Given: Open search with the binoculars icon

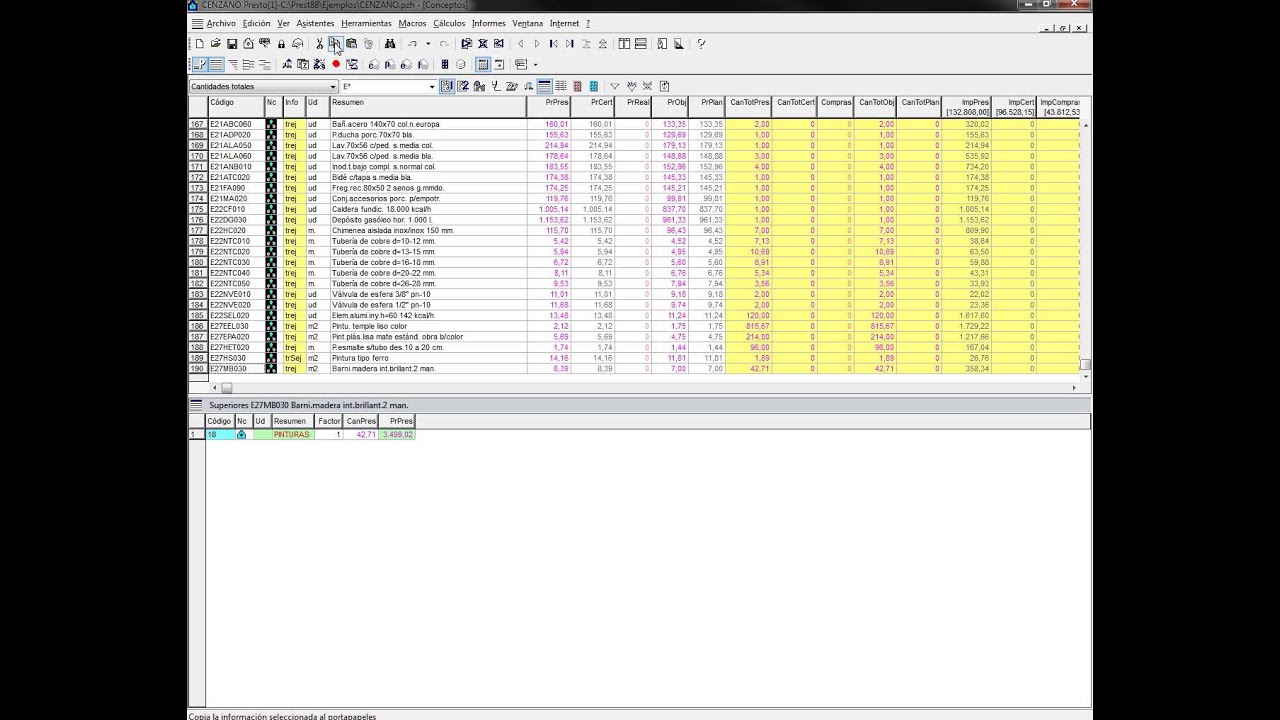Looking at the screenshot, I should pyautogui.click(x=390, y=43).
